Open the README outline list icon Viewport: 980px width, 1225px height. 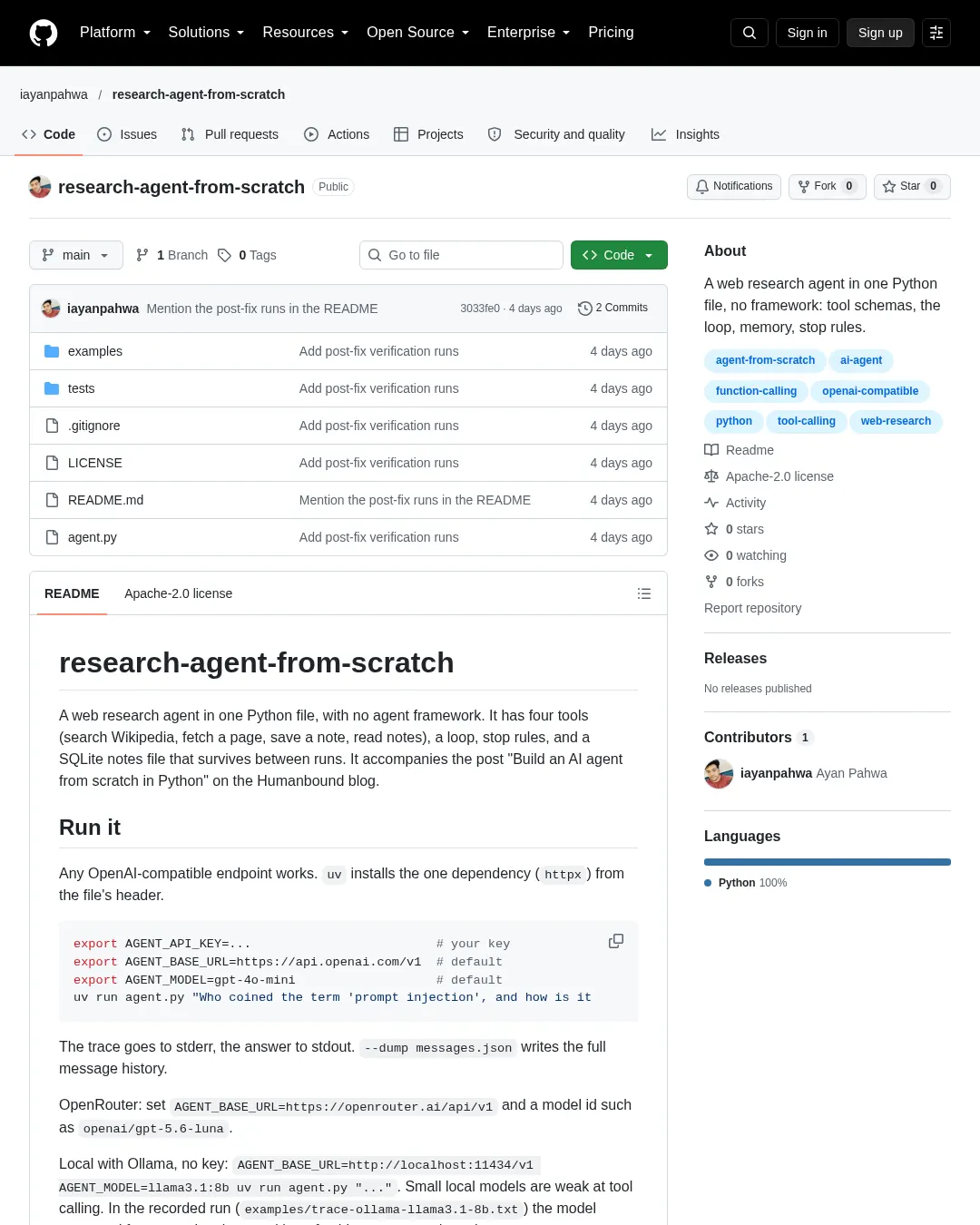tap(644, 593)
